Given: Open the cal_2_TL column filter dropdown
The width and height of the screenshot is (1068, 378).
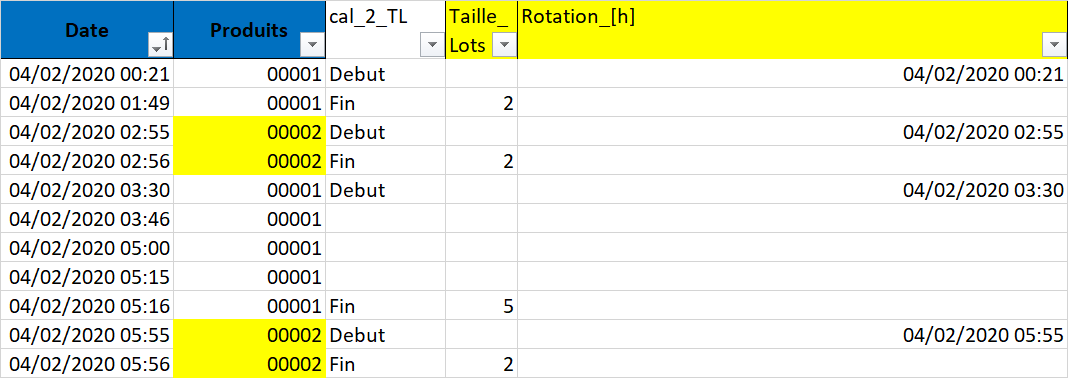Looking at the screenshot, I should (x=432, y=46).
